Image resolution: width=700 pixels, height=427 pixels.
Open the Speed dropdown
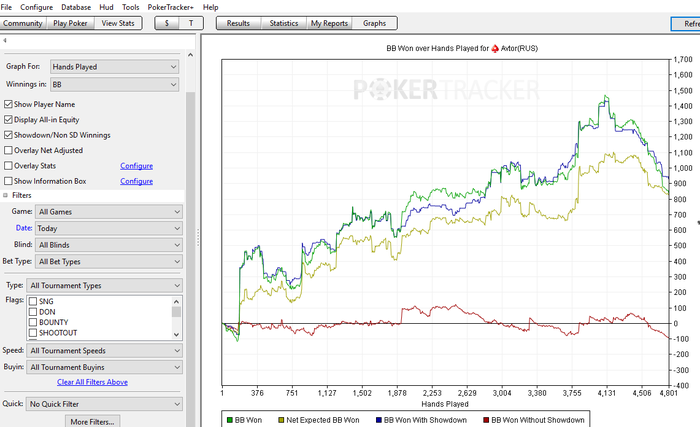(x=104, y=351)
